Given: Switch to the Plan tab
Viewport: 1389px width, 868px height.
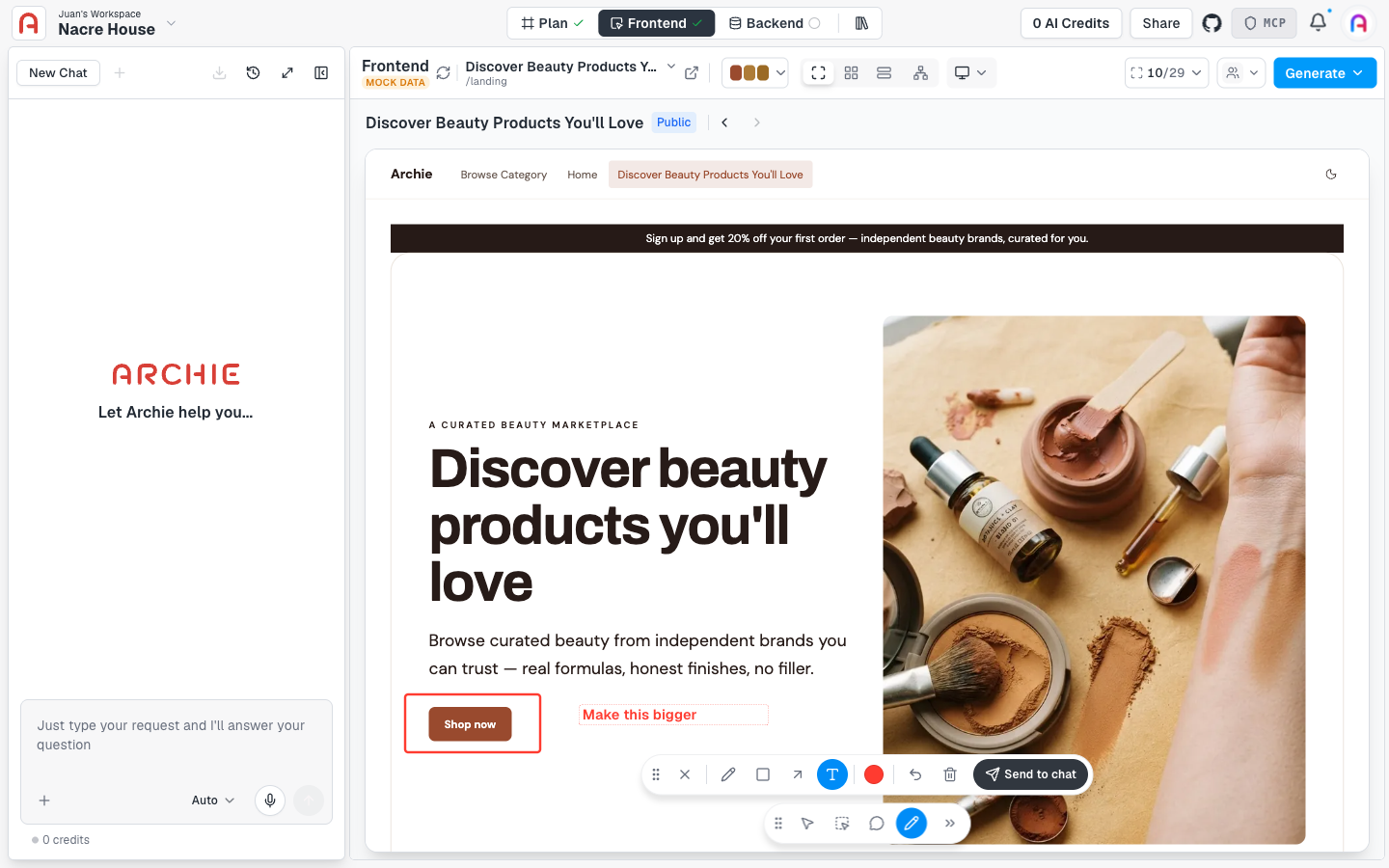Looking at the screenshot, I should click(x=553, y=23).
